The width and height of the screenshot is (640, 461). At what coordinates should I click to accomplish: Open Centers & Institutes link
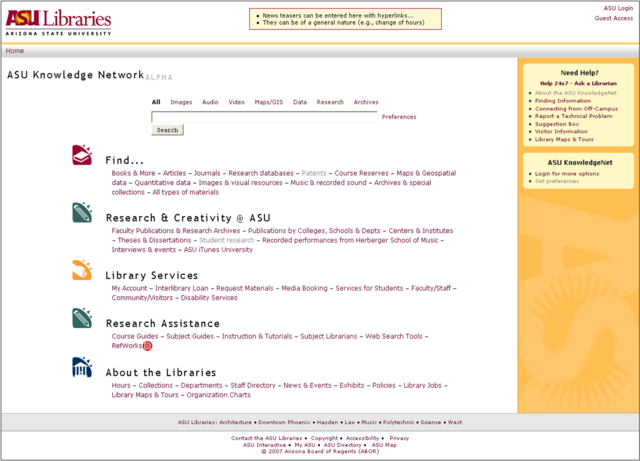coord(421,231)
